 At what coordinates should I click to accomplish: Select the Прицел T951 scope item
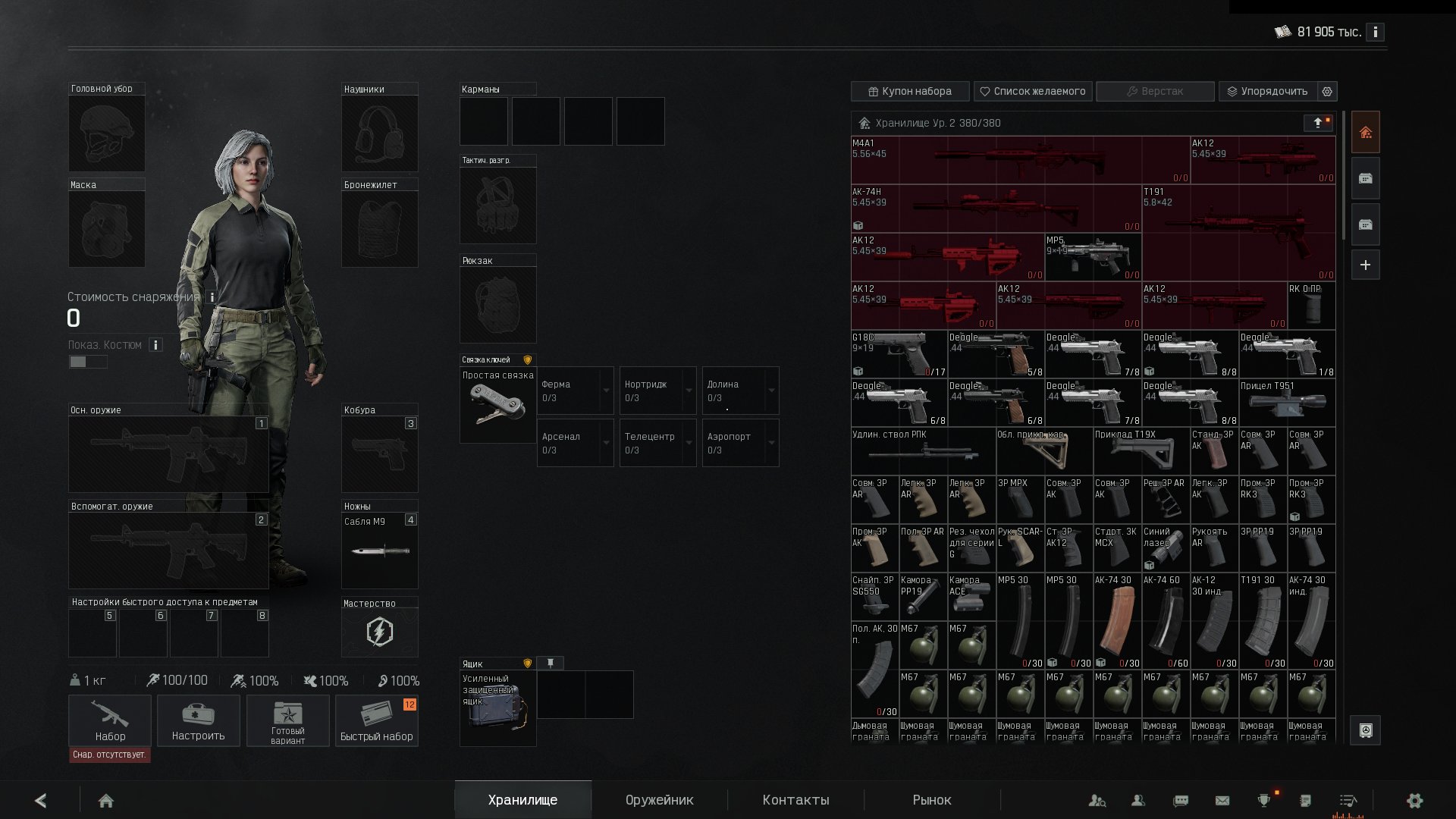(1287, 403)
